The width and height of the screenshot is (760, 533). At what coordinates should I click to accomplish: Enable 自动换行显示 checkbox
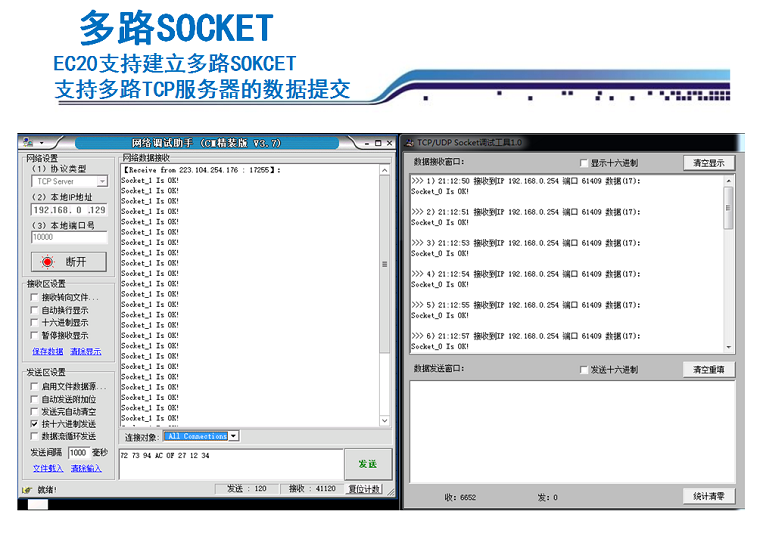click(34, 310)
